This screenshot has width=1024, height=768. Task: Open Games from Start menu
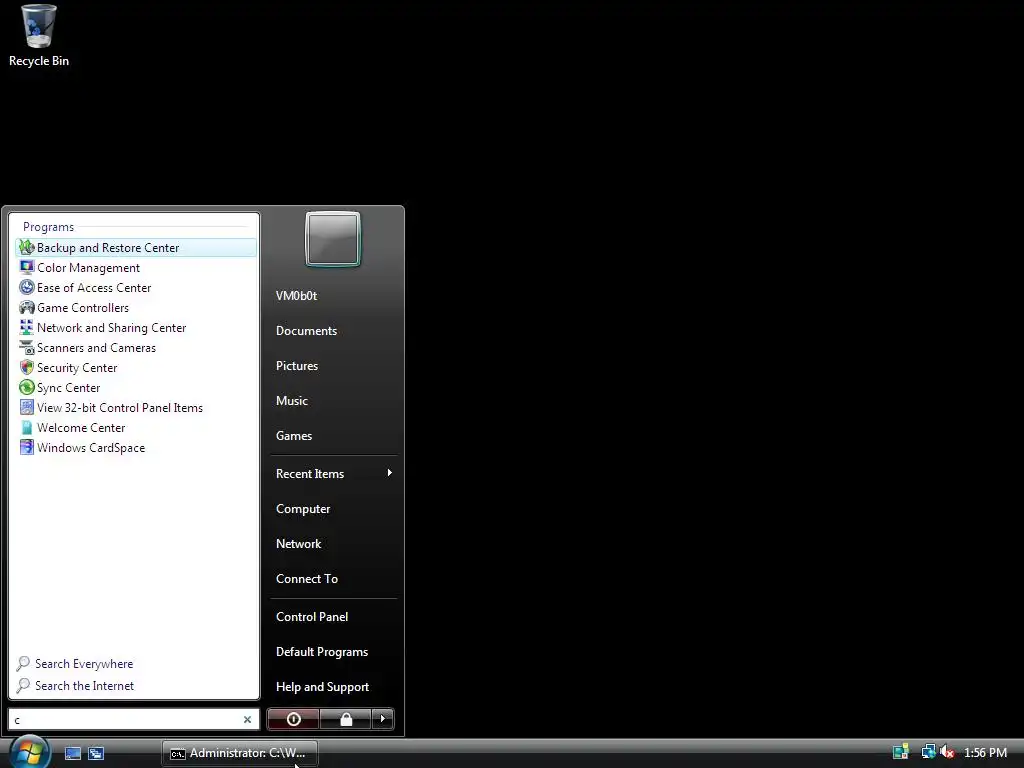coord(294,436)
